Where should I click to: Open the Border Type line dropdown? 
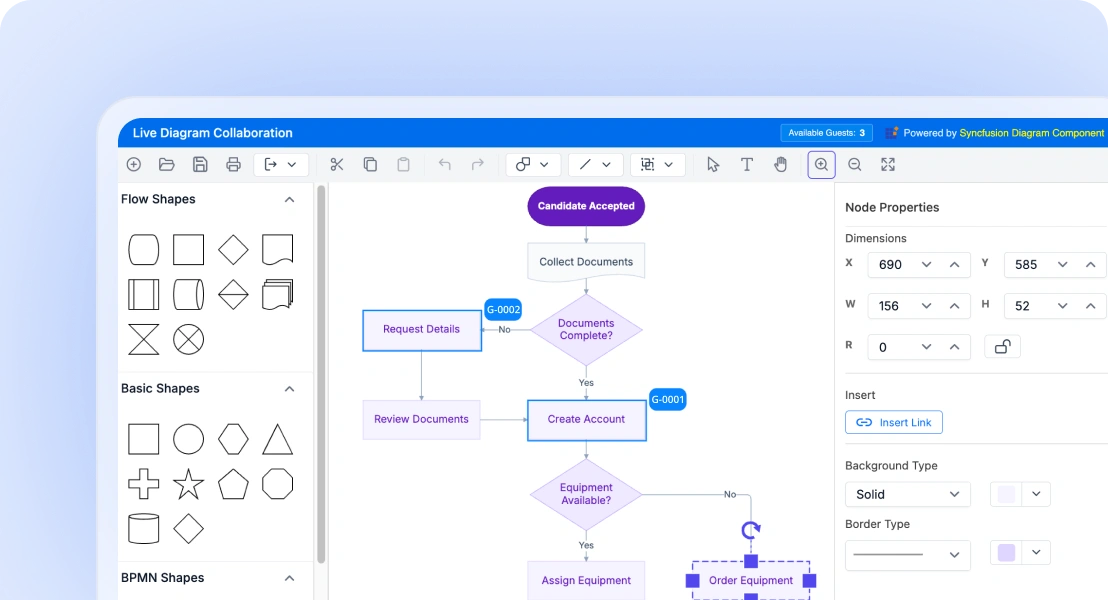pyautogui.click(x=908, y=555)
